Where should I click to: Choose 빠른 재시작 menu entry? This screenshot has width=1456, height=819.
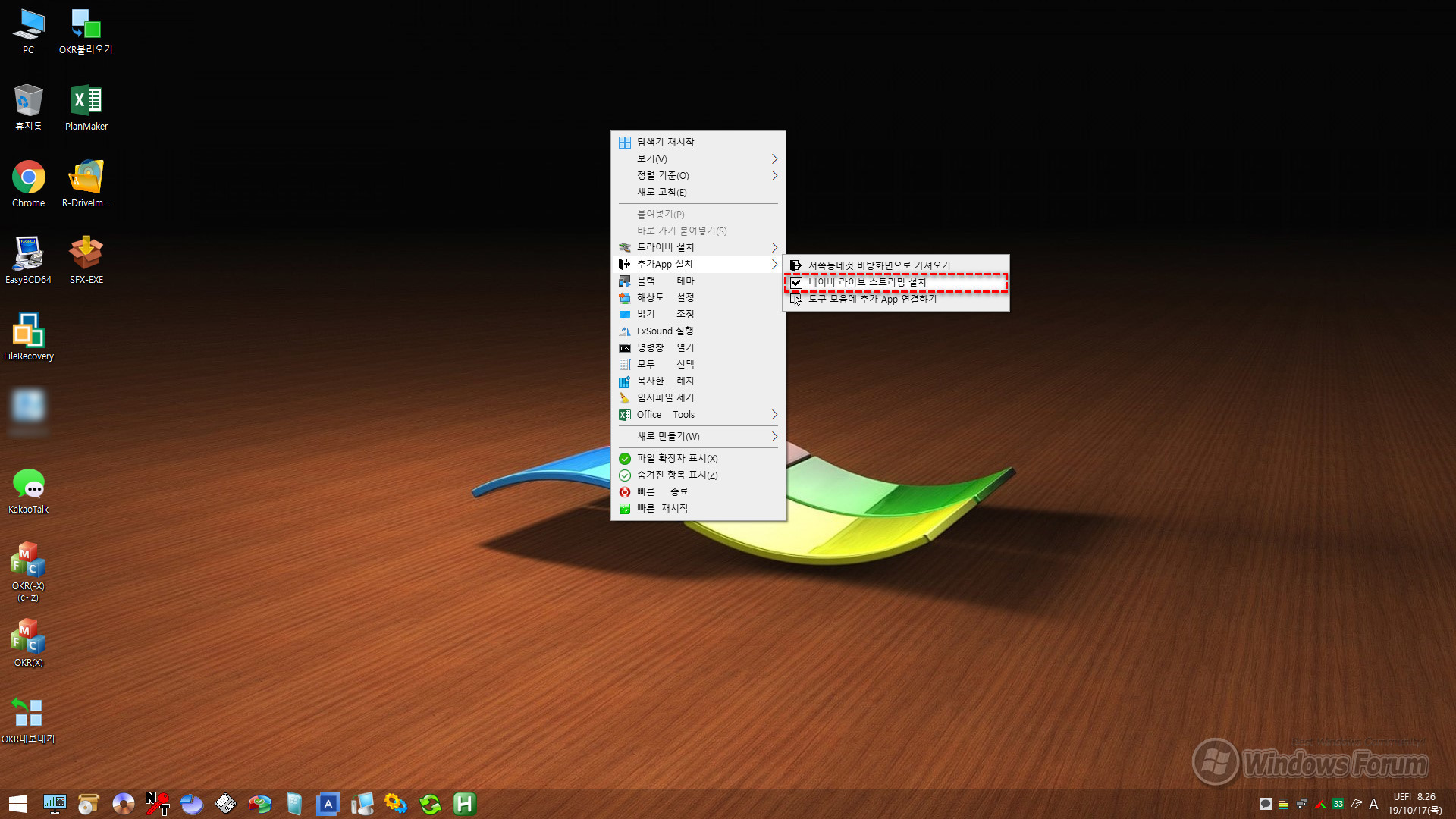pyautogui.click(x=698, y=508)
